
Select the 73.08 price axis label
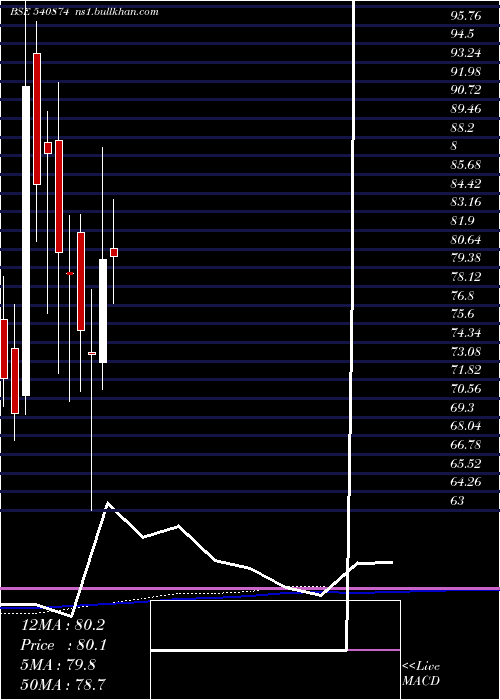466,352
